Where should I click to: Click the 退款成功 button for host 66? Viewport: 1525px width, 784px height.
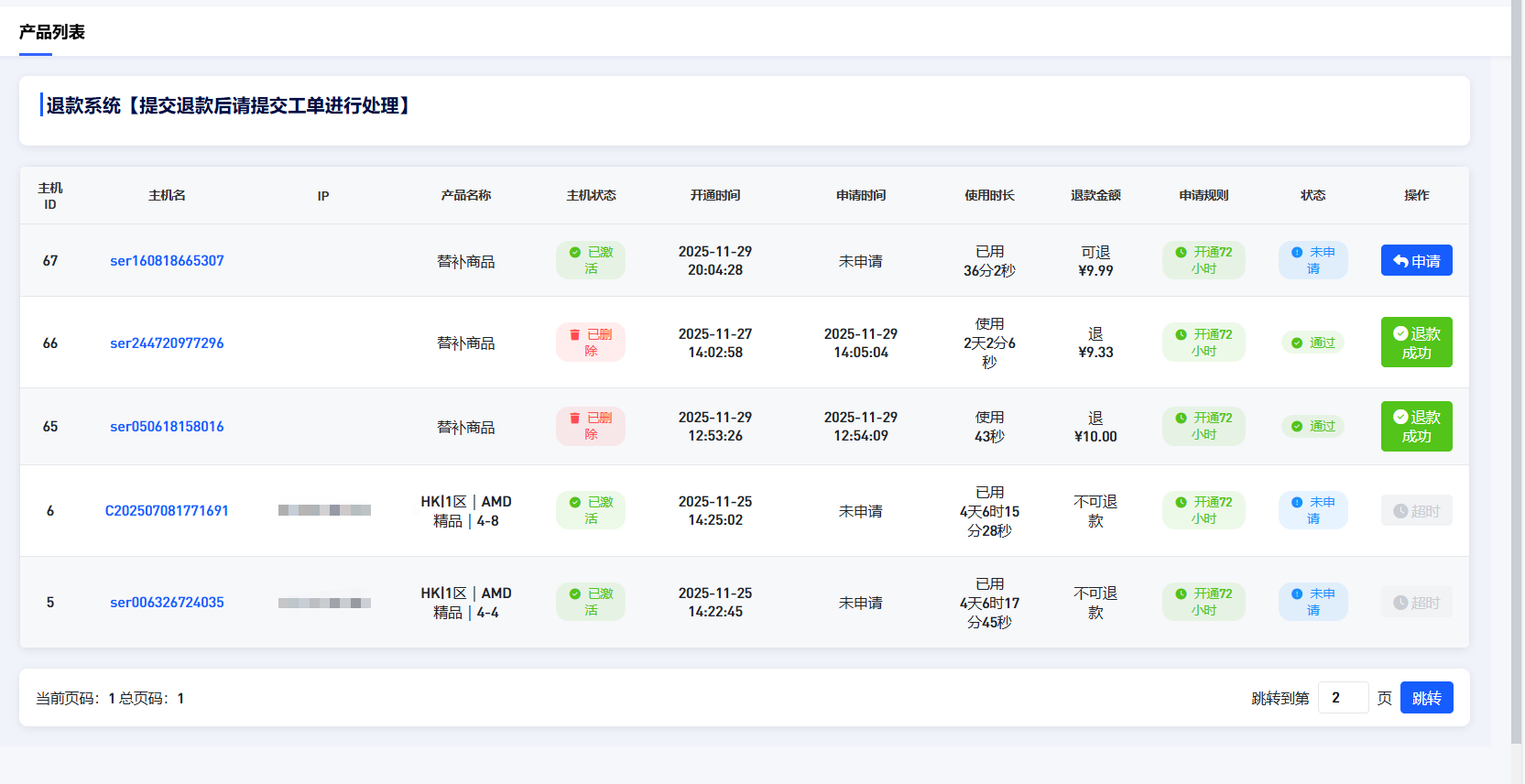(1416, 343)
